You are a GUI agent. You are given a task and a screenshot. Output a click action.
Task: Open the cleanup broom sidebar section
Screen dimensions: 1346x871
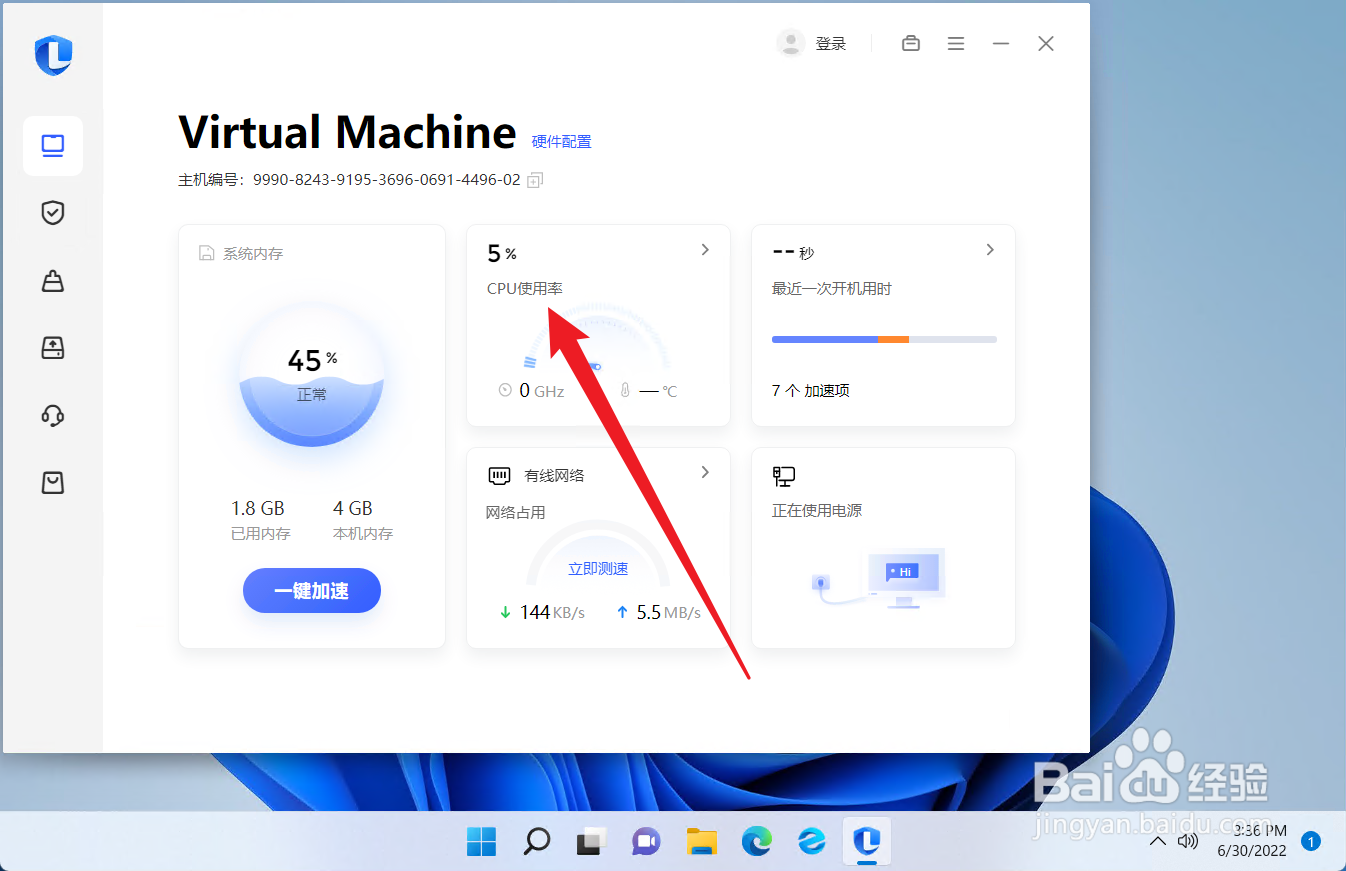53,281
